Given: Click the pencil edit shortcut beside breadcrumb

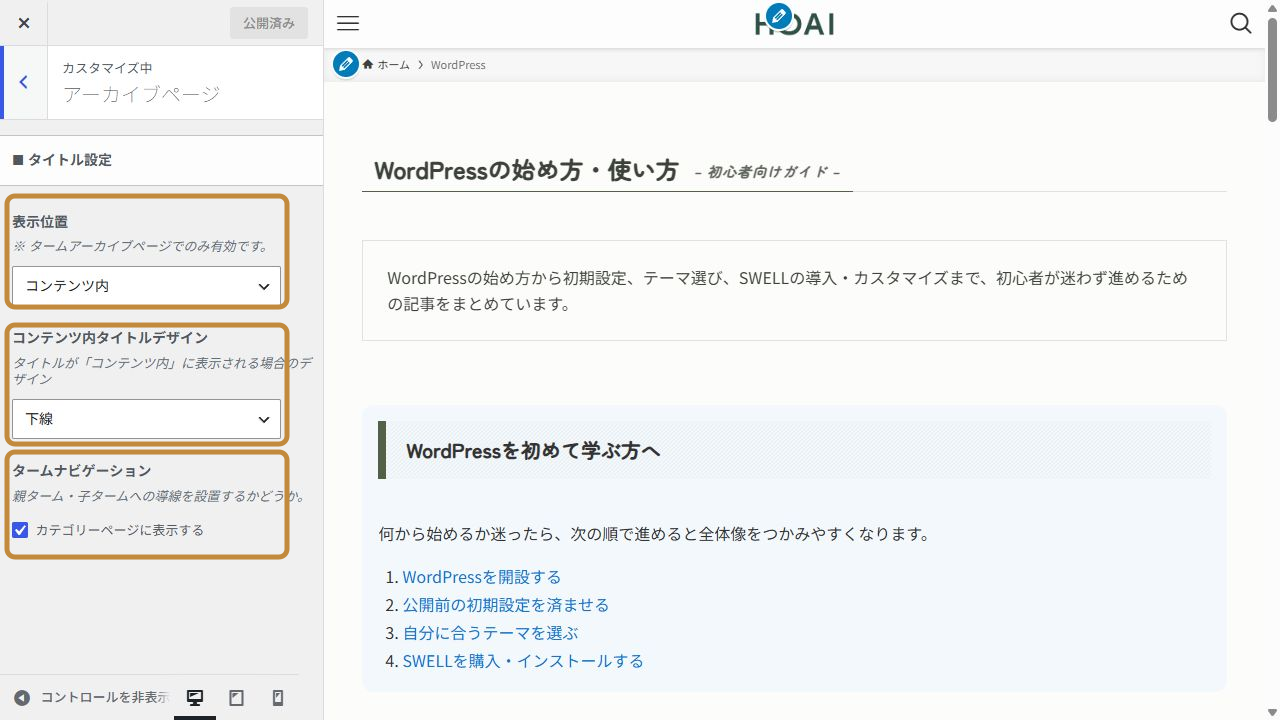Looking at the screenshot, I should (x=346, y=65).
